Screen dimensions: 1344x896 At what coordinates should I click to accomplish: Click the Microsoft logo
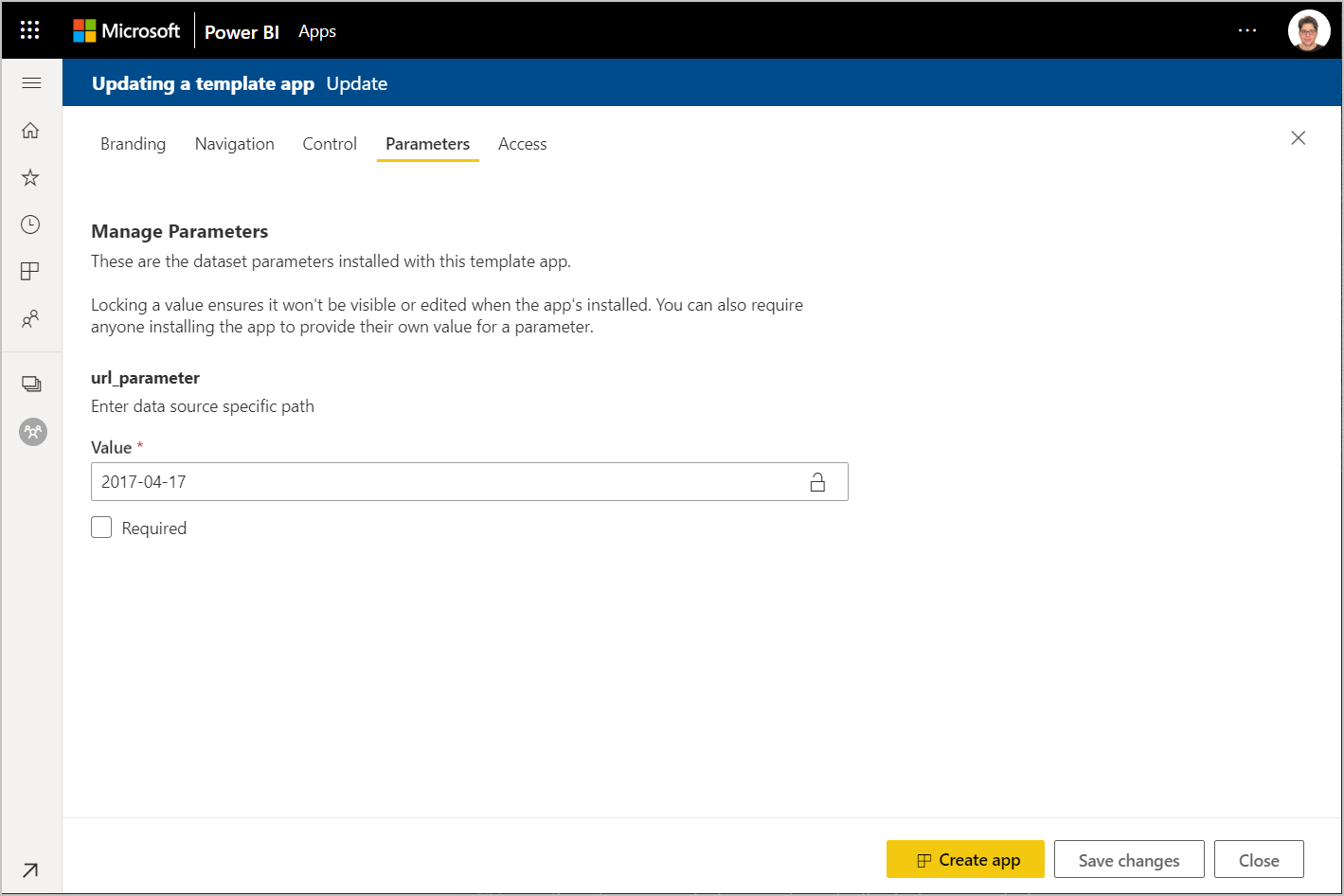coord(126,30)
